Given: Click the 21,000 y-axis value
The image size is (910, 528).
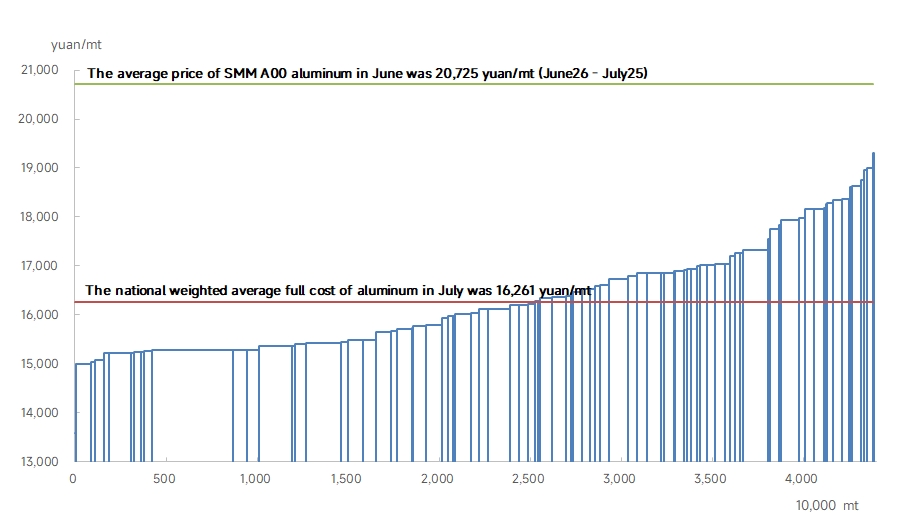Looking at the screenshot, I should pyautogui.click(x=39, y=70).
